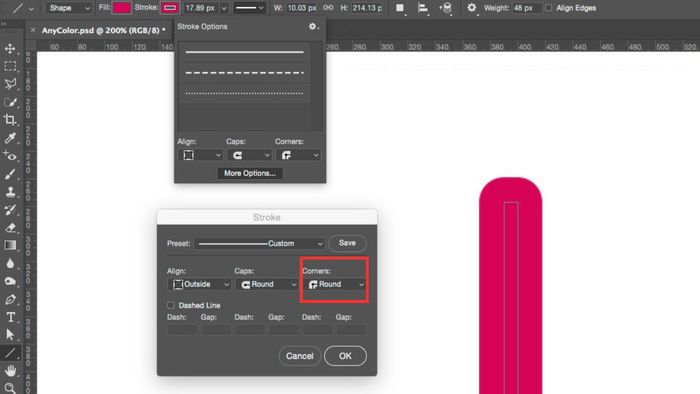Open stroke type dropdown in options bar
This screenshot has width=700, height=394.
point(249,8)
